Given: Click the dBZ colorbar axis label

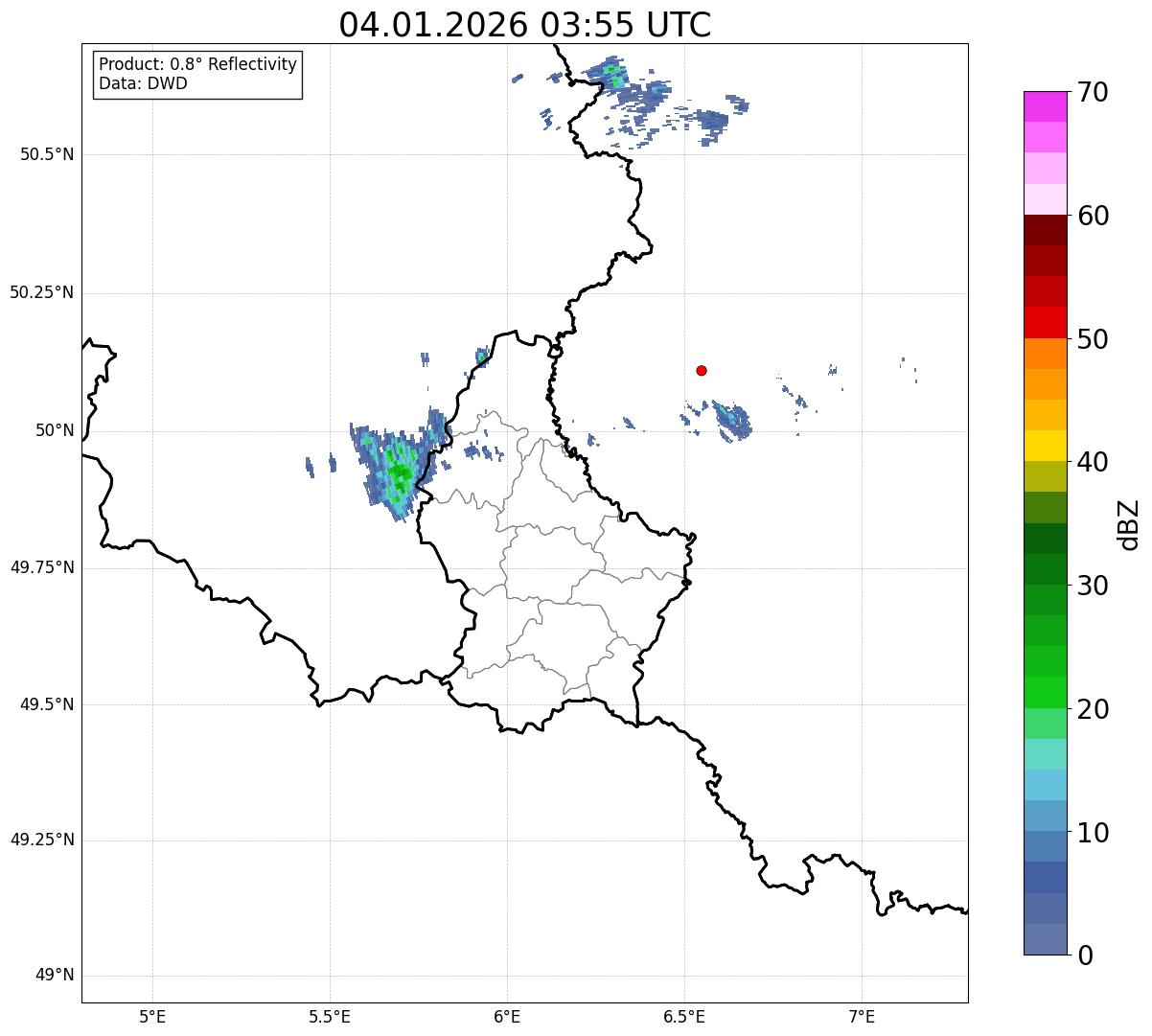Looking at the screenshot, I should coord(1130,524).
